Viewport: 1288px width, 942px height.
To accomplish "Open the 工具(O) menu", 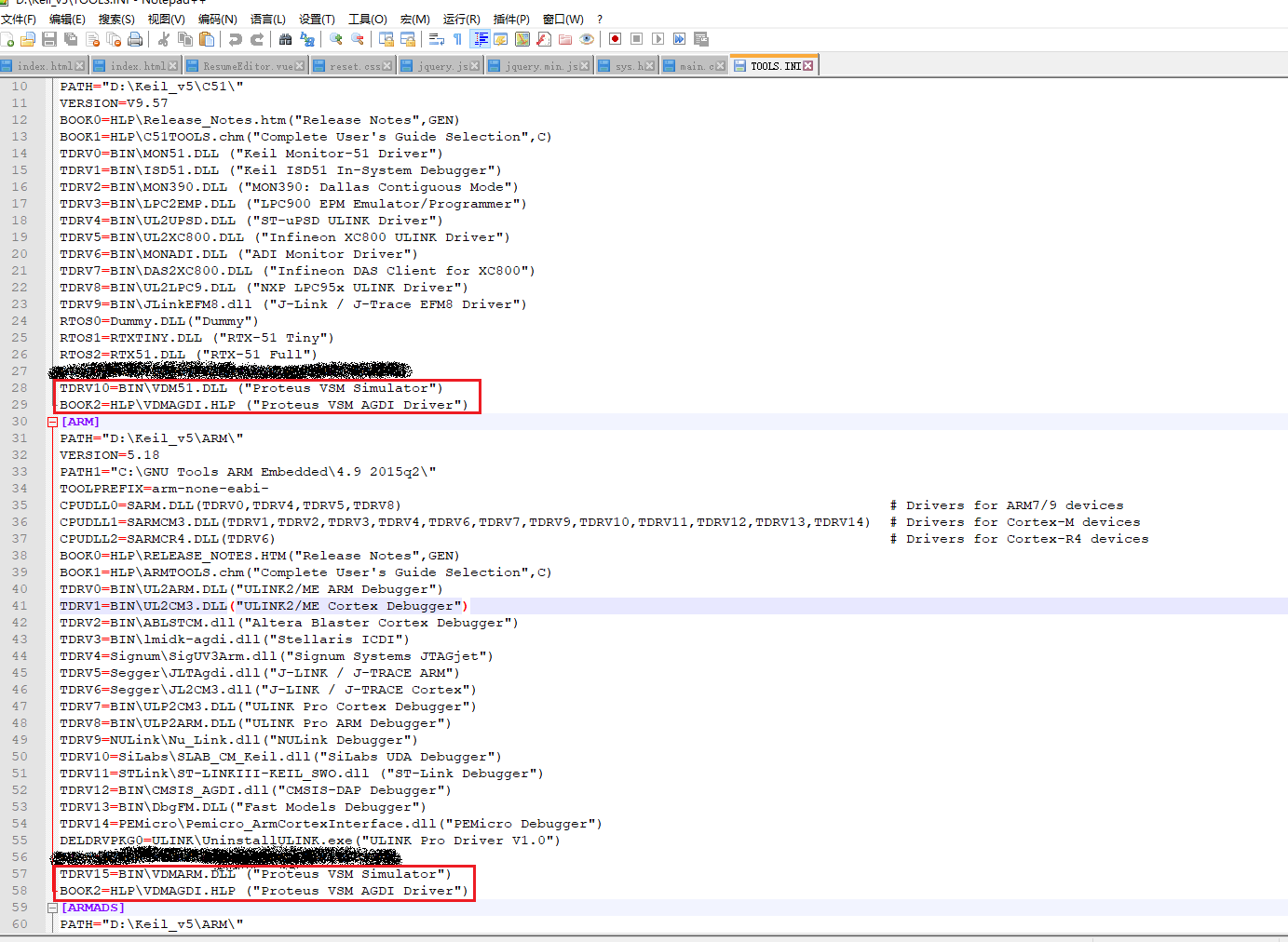I will pos(368,19).
